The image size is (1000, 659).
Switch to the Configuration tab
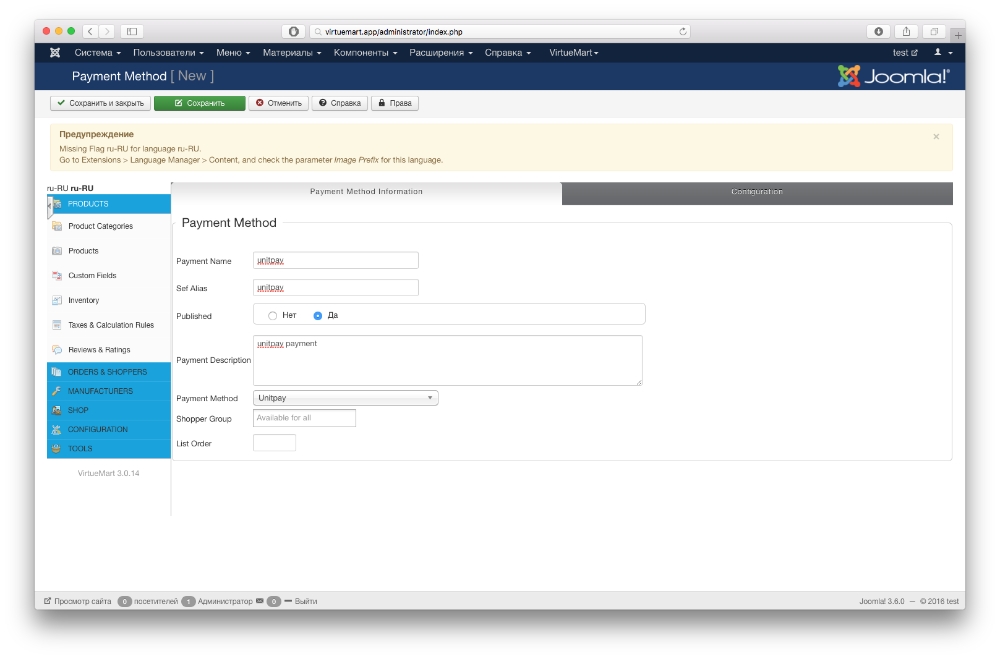pos(757,192)
